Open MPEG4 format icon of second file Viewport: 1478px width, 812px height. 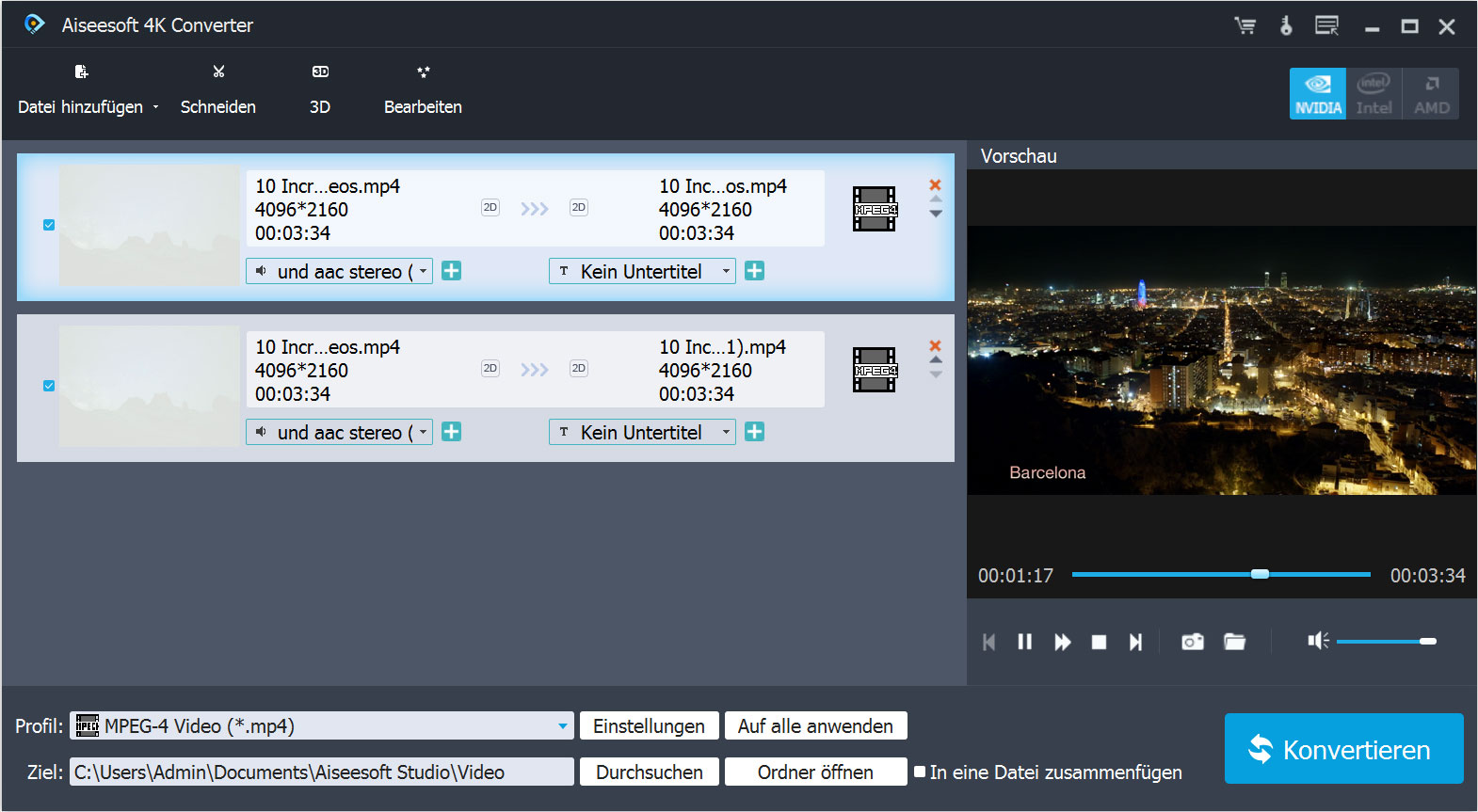pyautogui.click(x=875, y=370)
